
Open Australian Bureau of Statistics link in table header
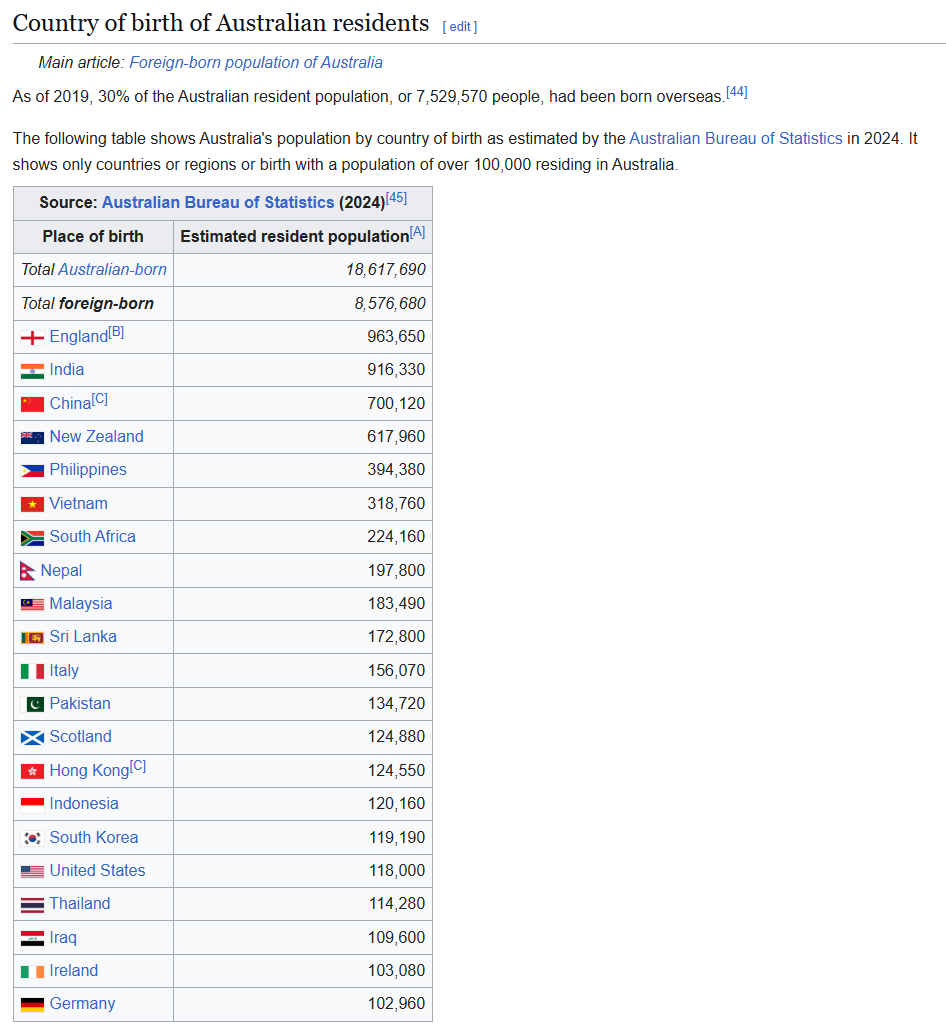pyautogui.click(x=218, y=202)
